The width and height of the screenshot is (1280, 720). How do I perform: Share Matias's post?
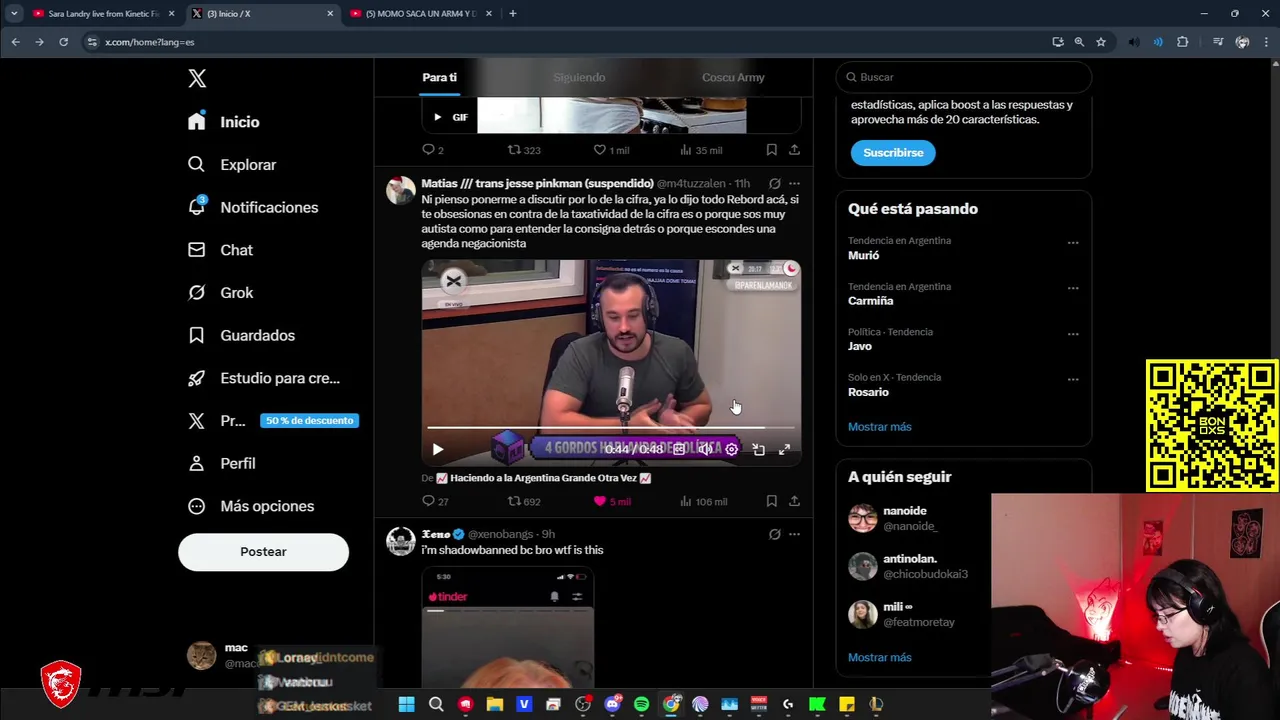[x=794, y=501]
